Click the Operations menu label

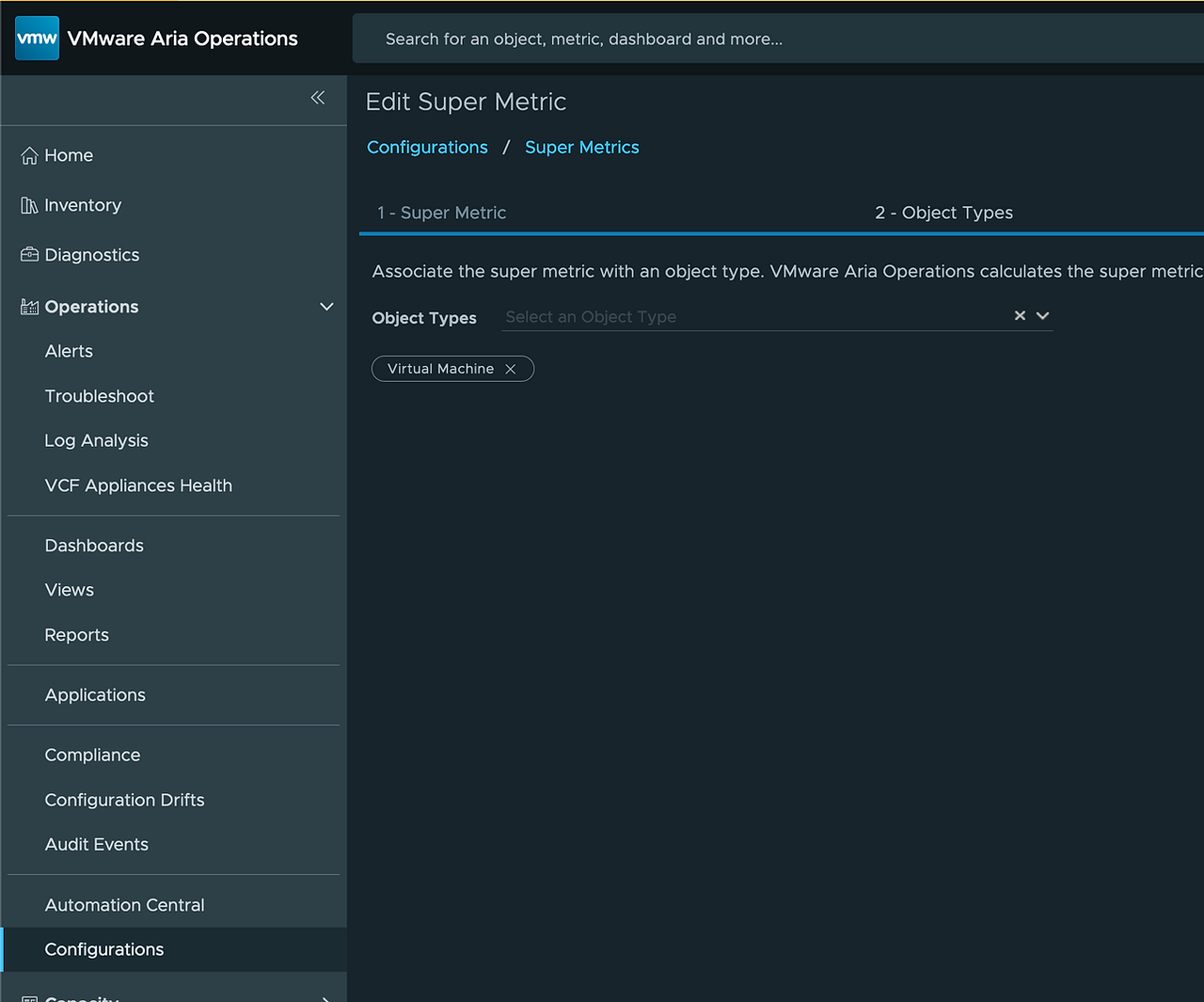click(x=91, y=307)
